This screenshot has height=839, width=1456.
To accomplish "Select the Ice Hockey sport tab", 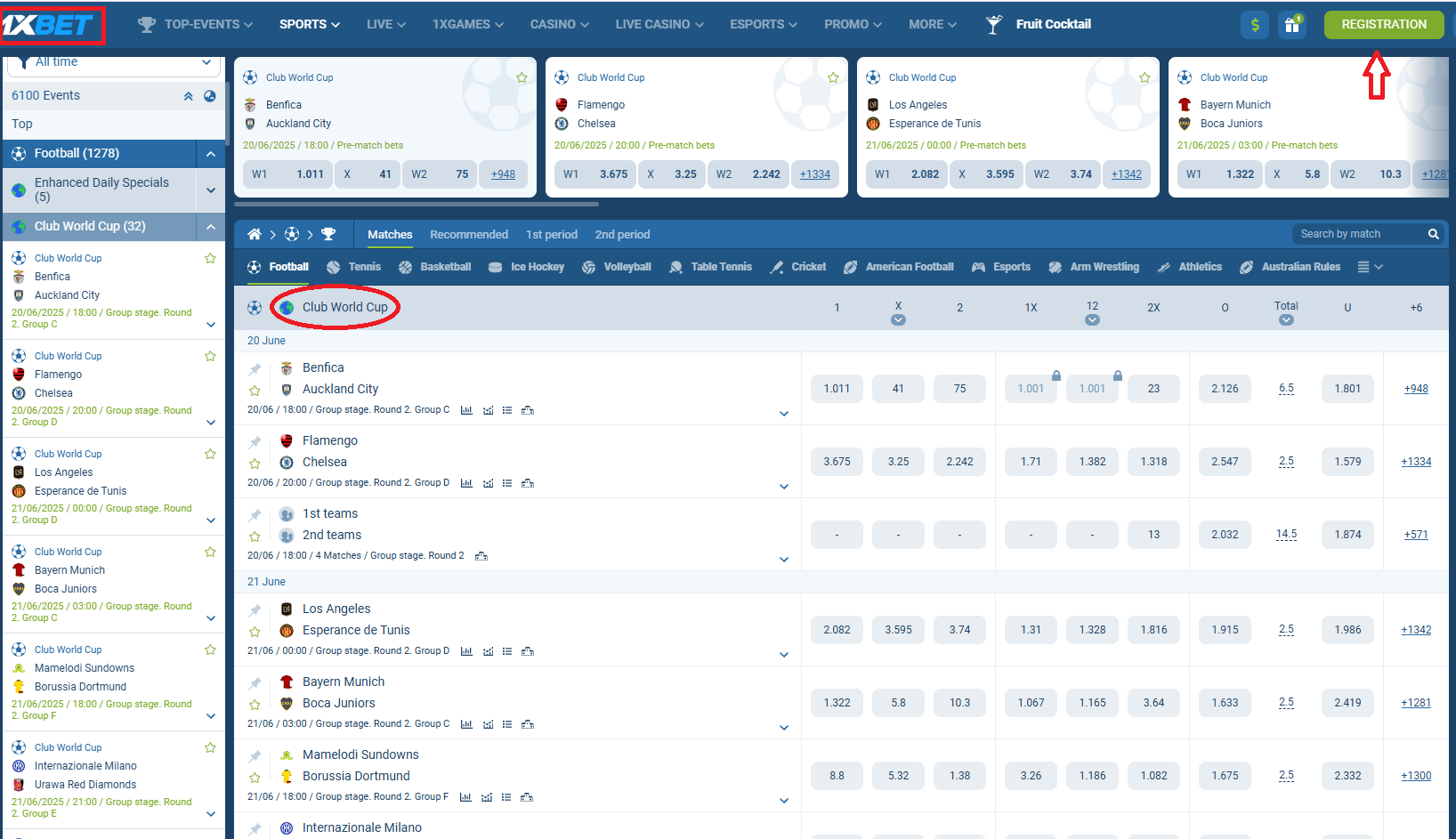I will 527,267.
